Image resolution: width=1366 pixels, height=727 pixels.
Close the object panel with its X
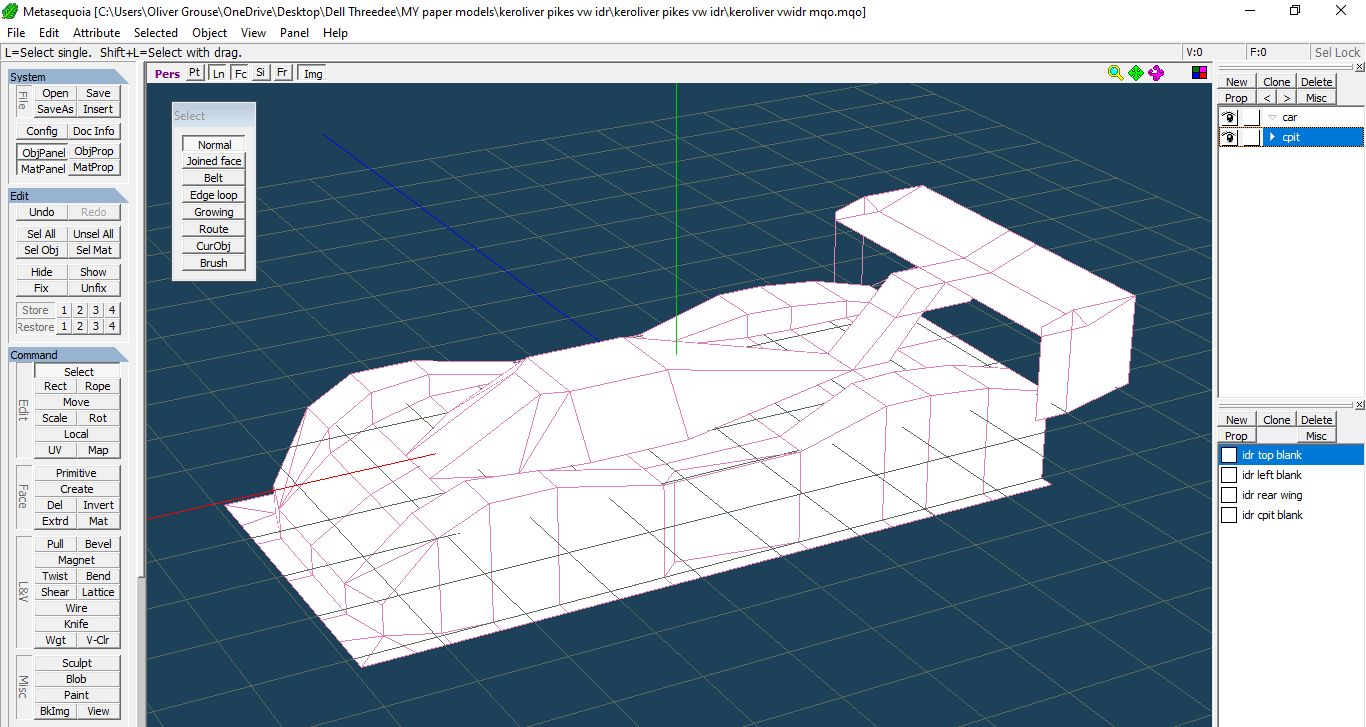[x=1359, y=67]
